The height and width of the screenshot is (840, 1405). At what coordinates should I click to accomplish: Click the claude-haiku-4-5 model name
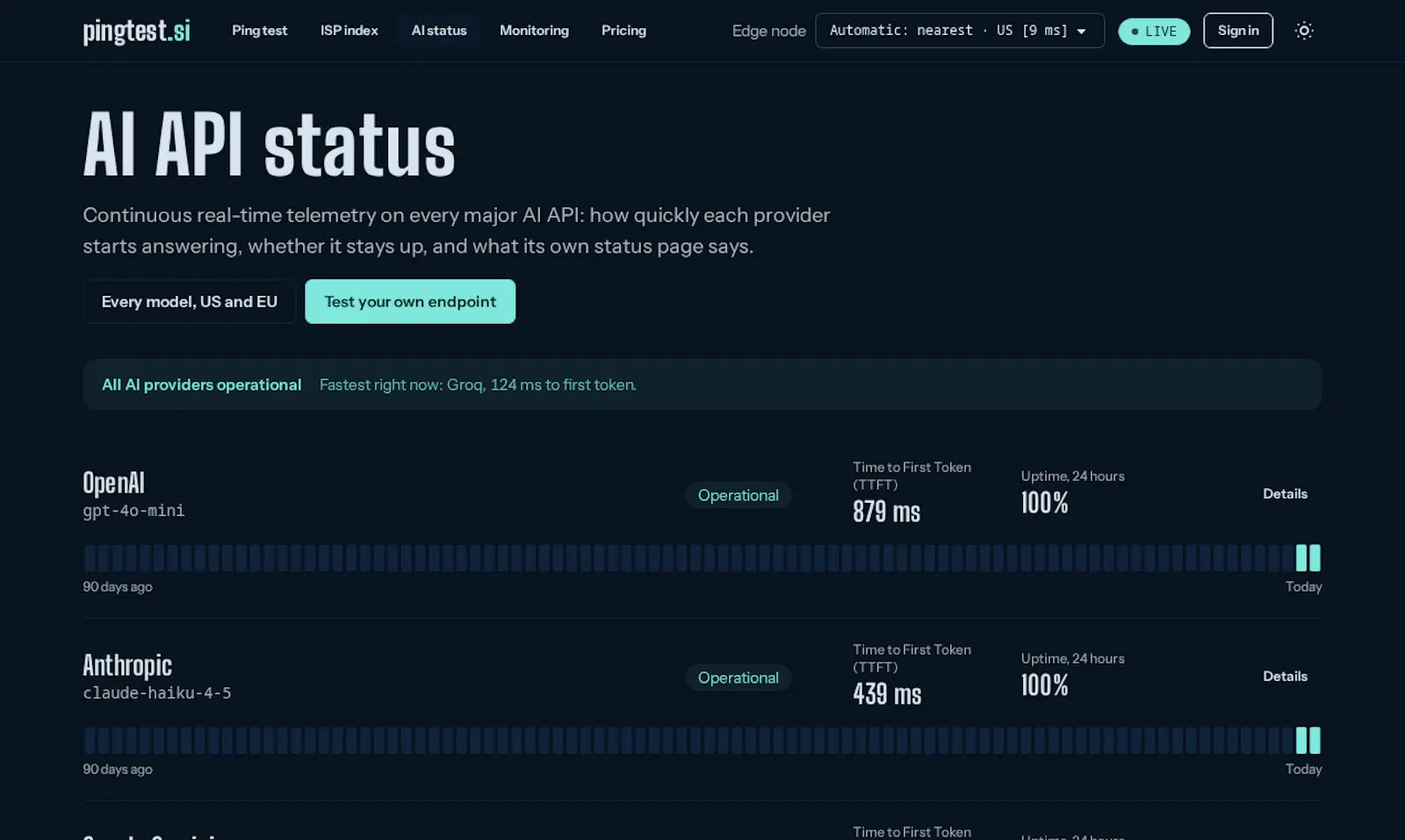[157, 693]
